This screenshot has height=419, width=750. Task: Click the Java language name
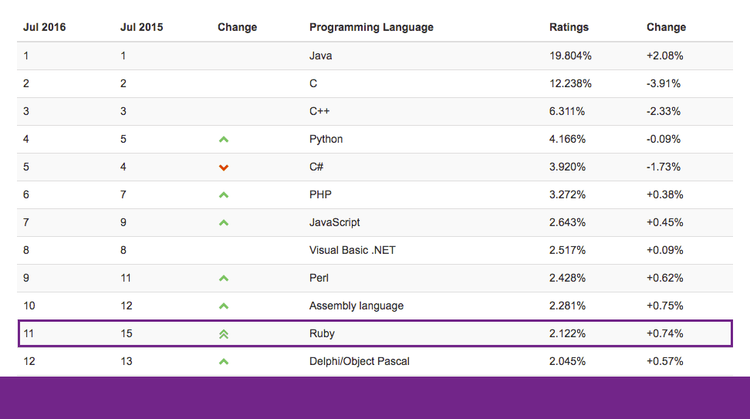coord(321,56)
